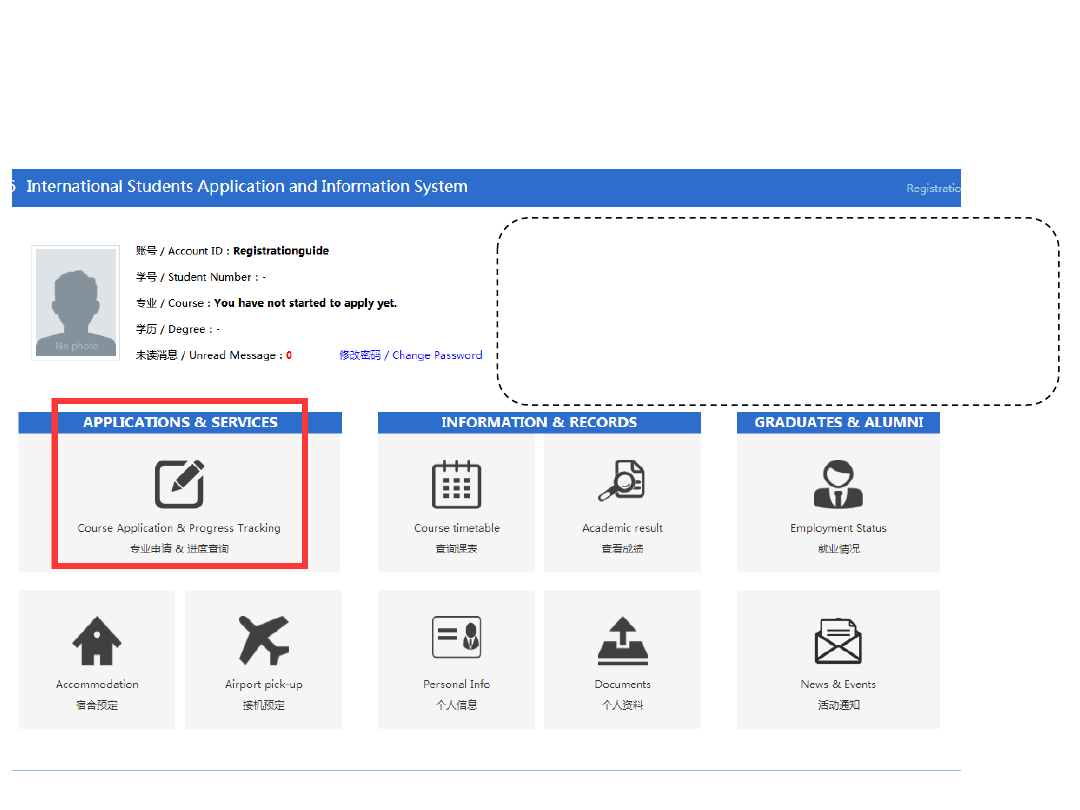Click the International Students Application and Information System title
The image size is (1080, 810).
pyautogui.click(x=247, y=187)
